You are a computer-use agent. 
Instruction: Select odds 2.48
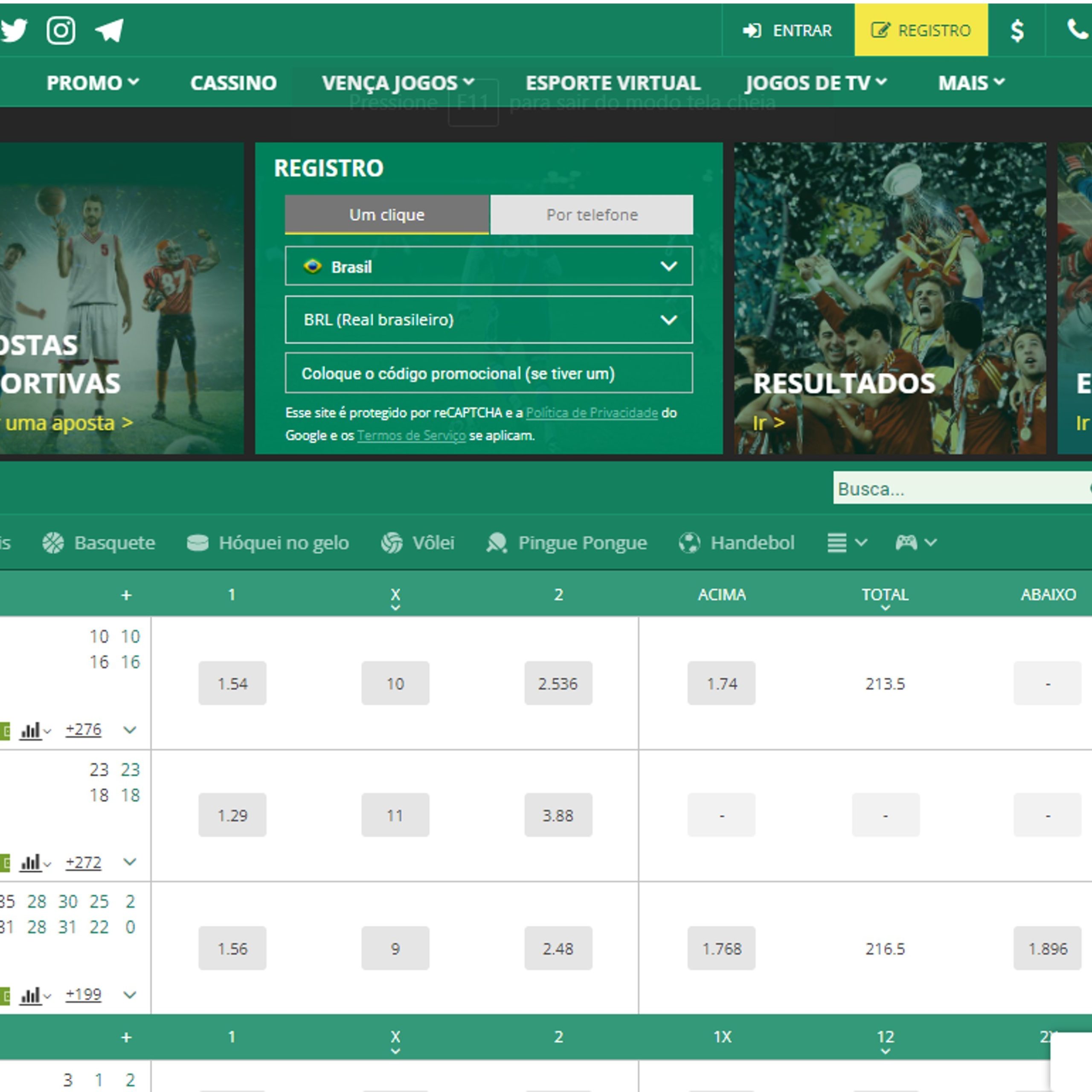(558, 948)
